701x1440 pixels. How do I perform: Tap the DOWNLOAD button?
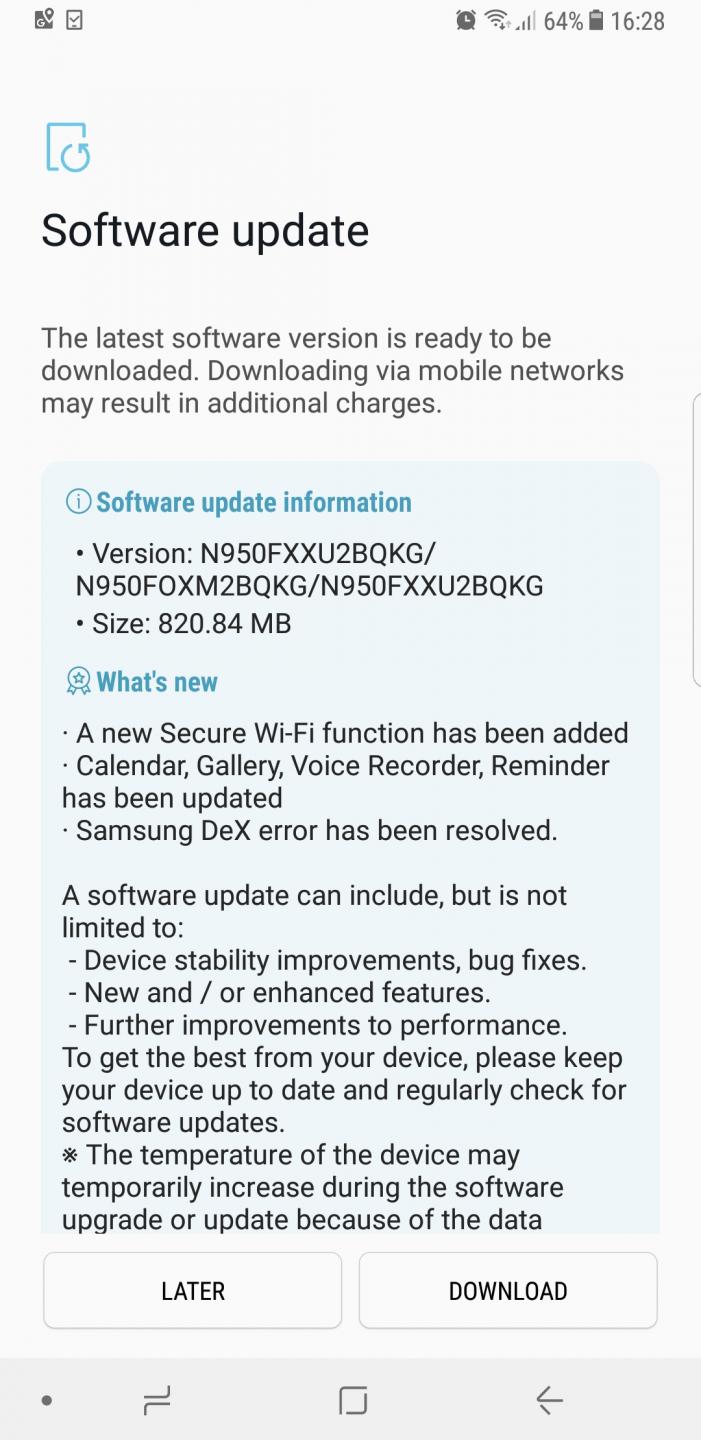508,1291
